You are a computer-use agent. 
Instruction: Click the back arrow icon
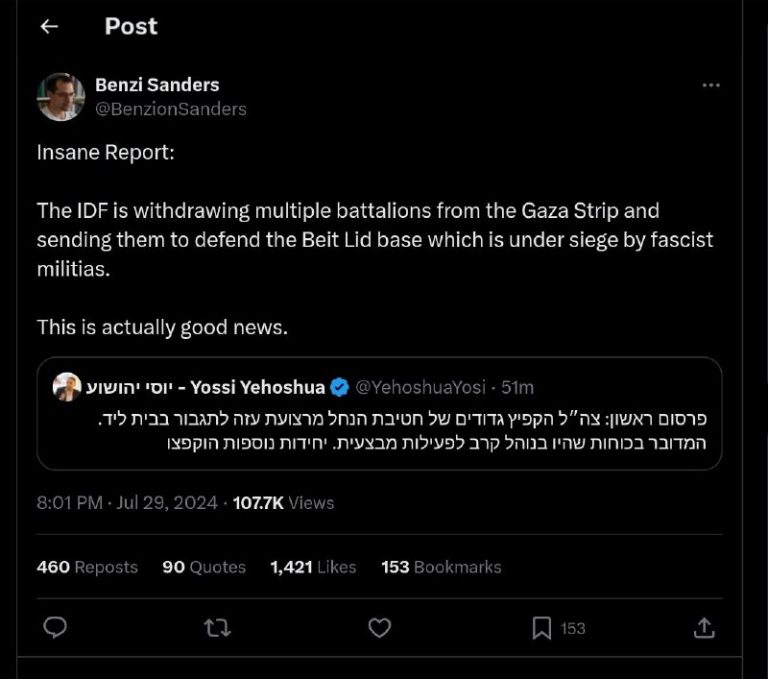pos(48,27)
